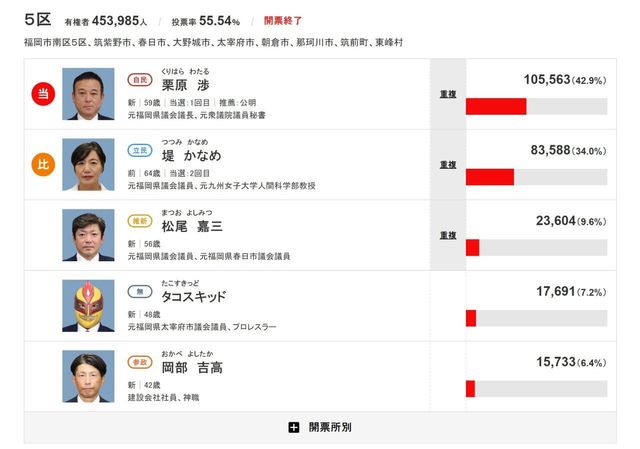Click タコスキッド's masked wrestler photo
The width and height of the screenshot is (640, 449).
pyautogui.click(x=88, y=306)
